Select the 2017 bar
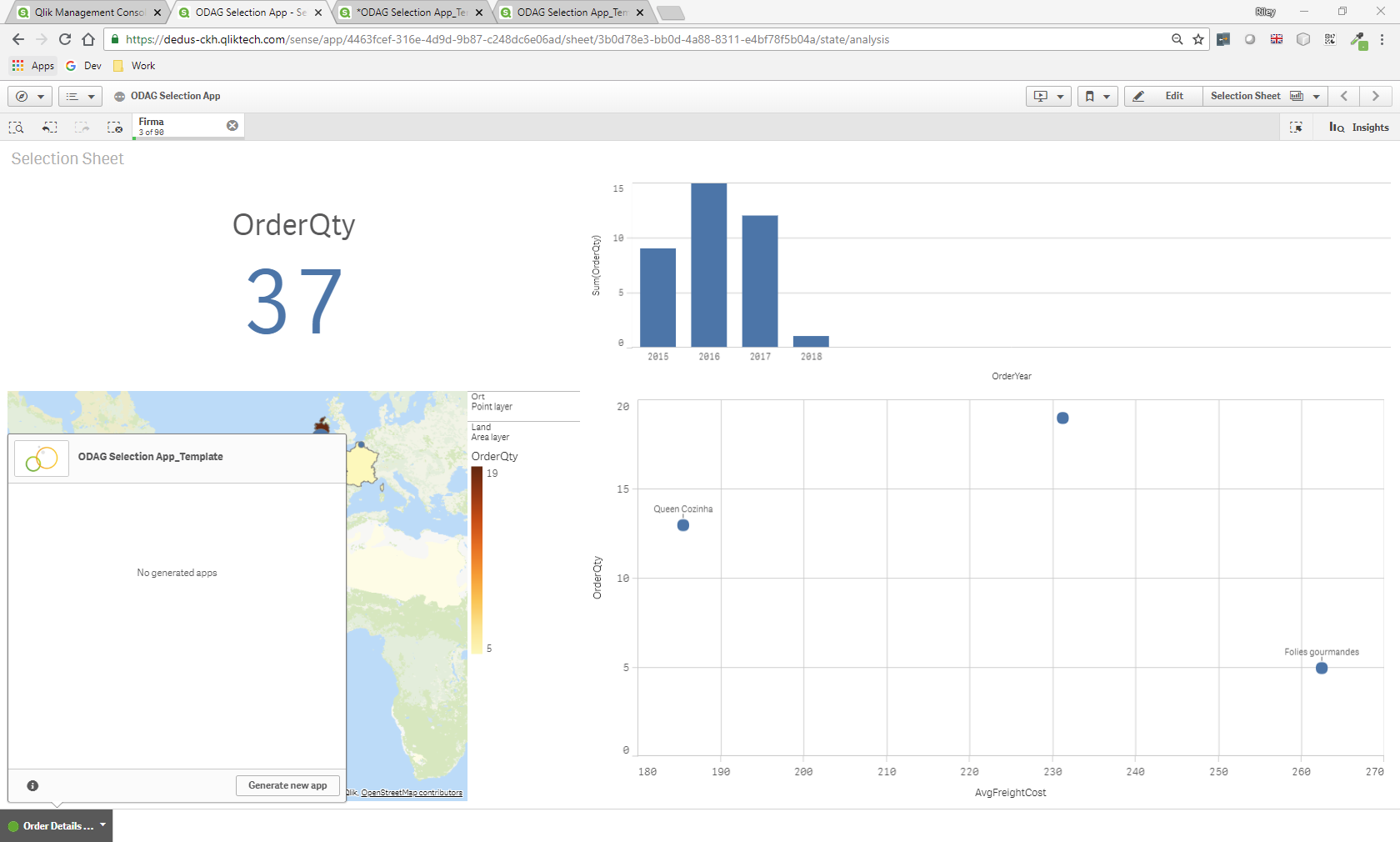This screenshot has width=1400, height=842. (x=760, y=281)
